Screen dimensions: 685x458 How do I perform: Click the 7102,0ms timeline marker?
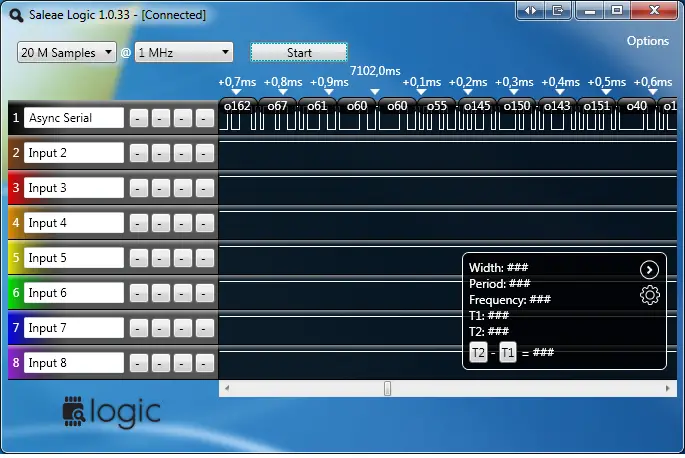(375, 71)
